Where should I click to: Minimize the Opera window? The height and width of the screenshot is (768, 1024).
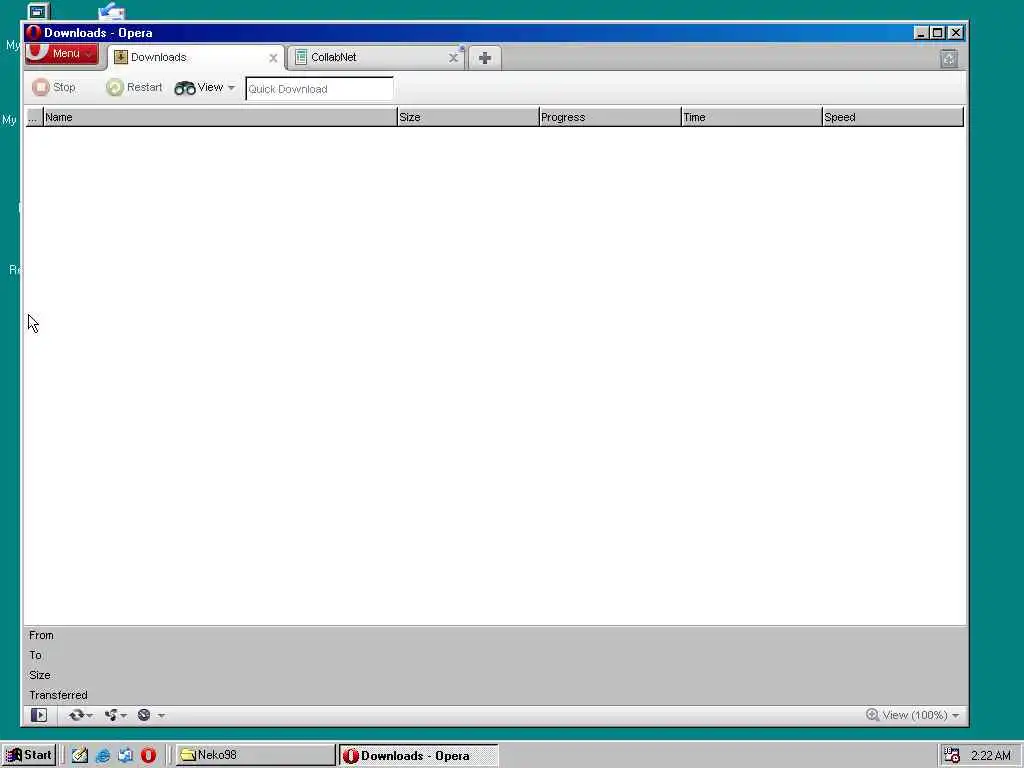(x=921, y=33)
